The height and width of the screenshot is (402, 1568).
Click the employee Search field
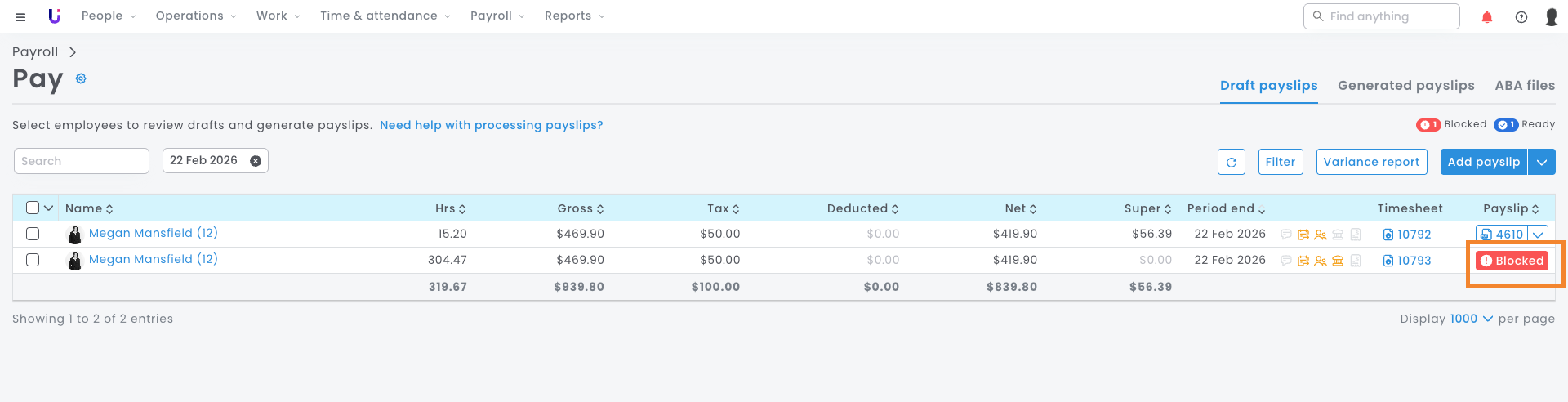(82, 161)
